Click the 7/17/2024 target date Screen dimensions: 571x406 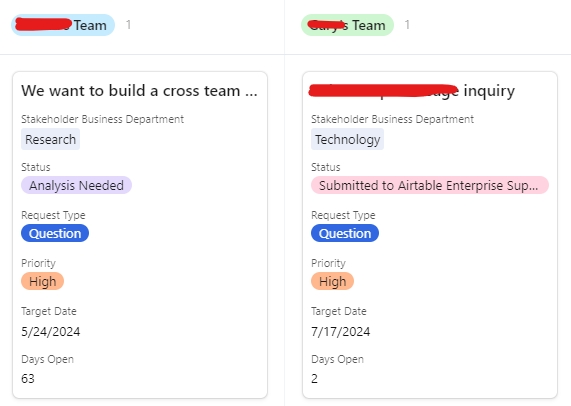[x=340, y=332]
